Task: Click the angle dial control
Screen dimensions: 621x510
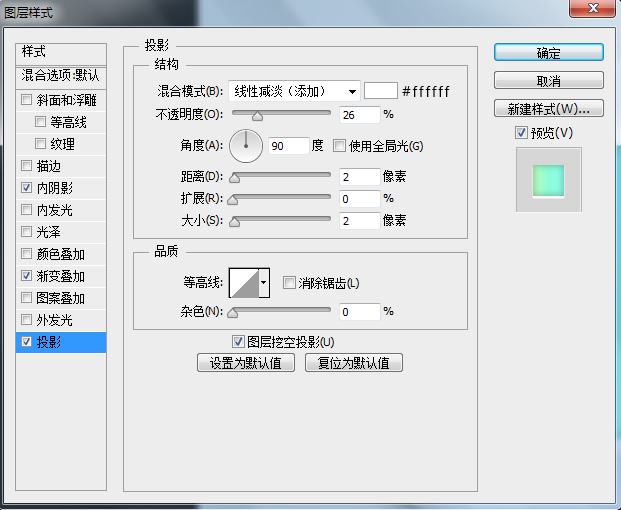Action: (x=246, y=146)
